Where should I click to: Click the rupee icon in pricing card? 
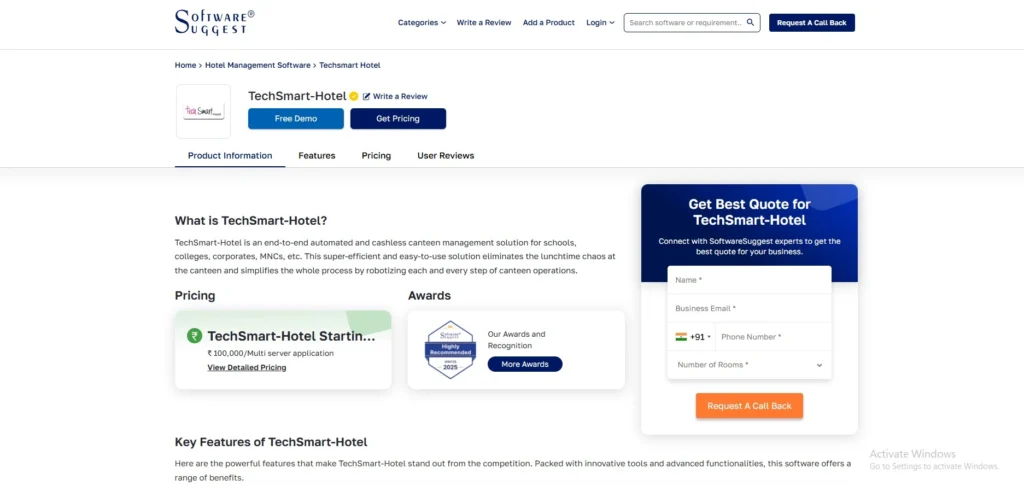pyautogui.click(x=194, y=336)
